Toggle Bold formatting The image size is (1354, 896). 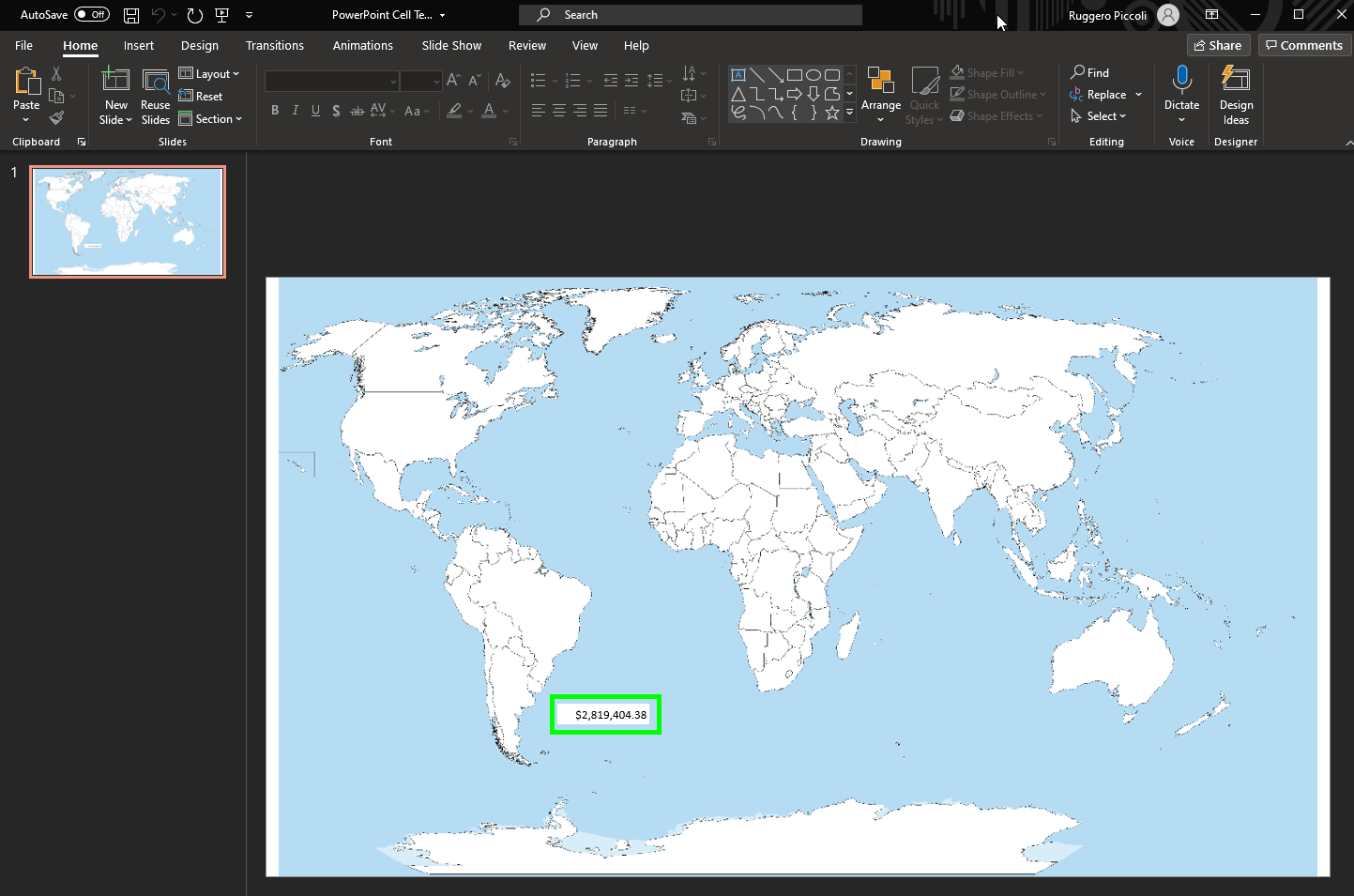275,111
